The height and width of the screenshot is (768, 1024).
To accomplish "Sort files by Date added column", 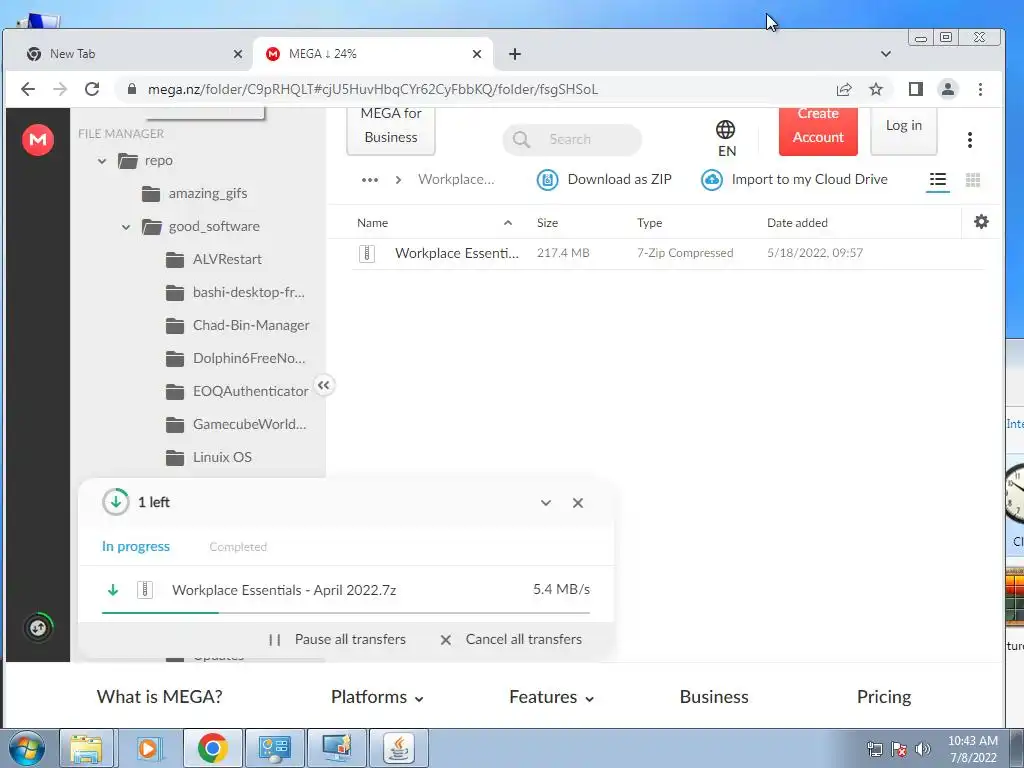I will (x=797, y=223).
